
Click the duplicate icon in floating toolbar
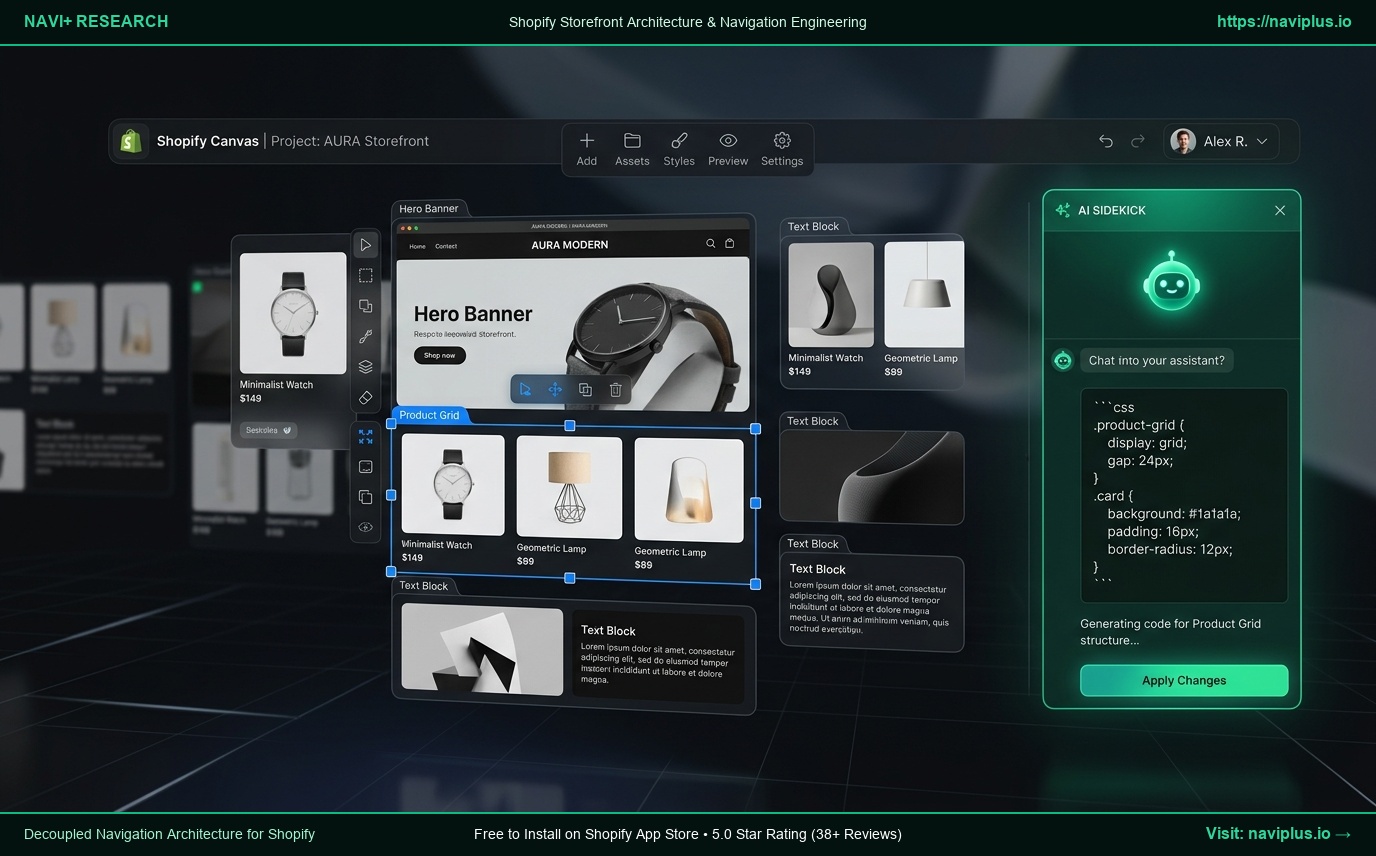(x=586, y=390)
